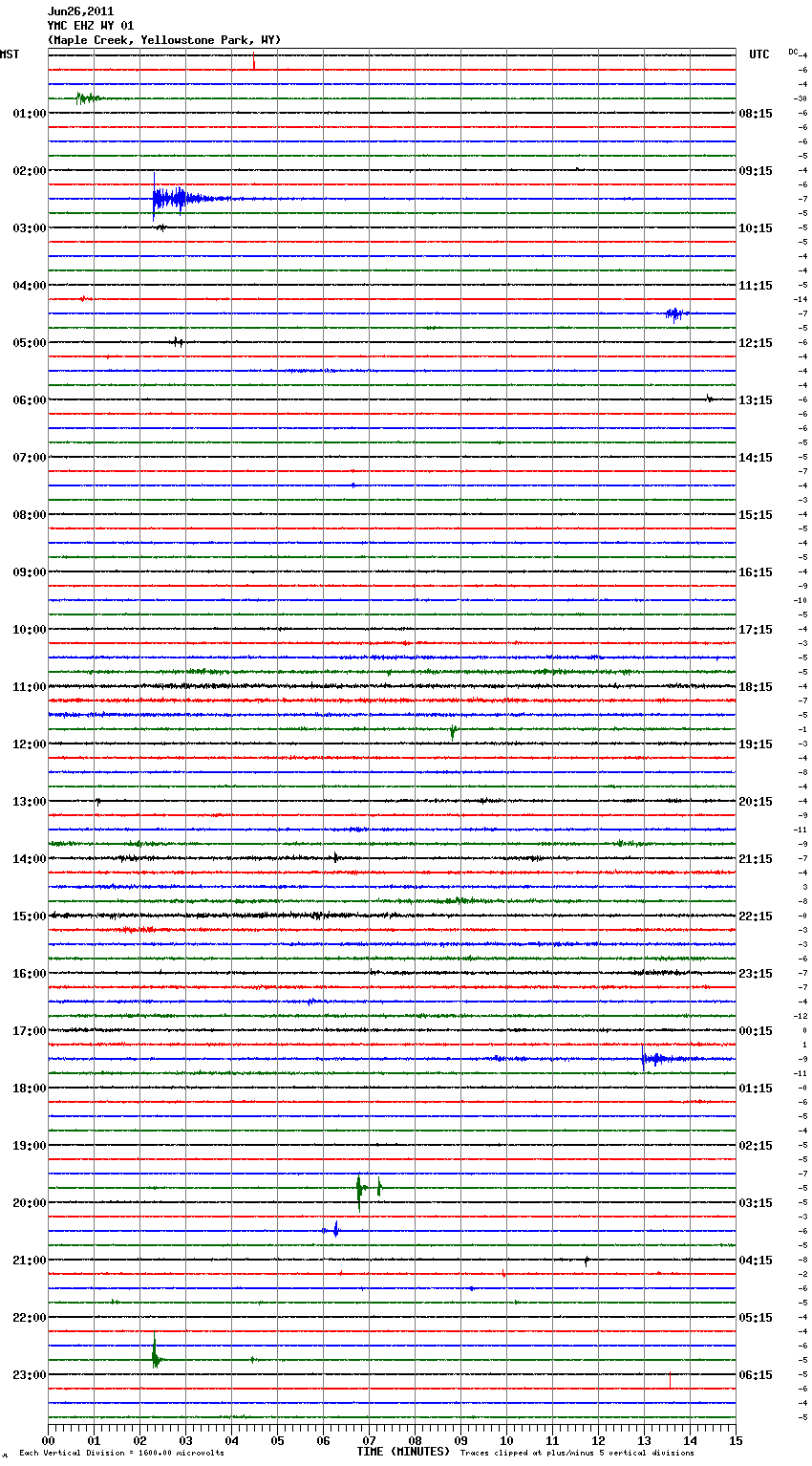The height and width of the screenshot is (1466, 812).
Task: Click the "-30" DC offset value
Action: [801, 98]
